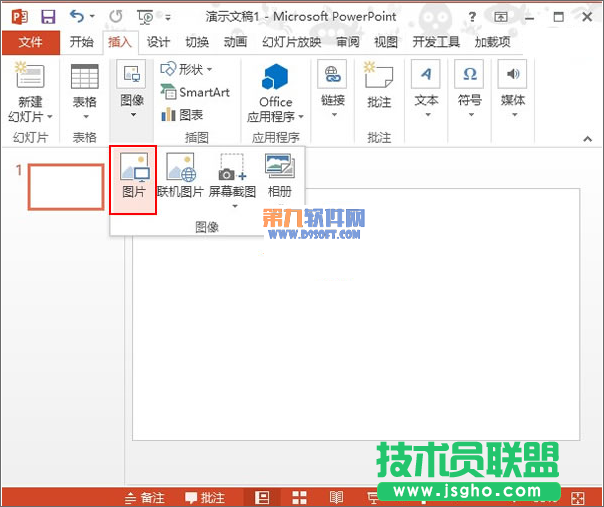
Task: Open the 切换 tab
Action: [x=197, y=42]
